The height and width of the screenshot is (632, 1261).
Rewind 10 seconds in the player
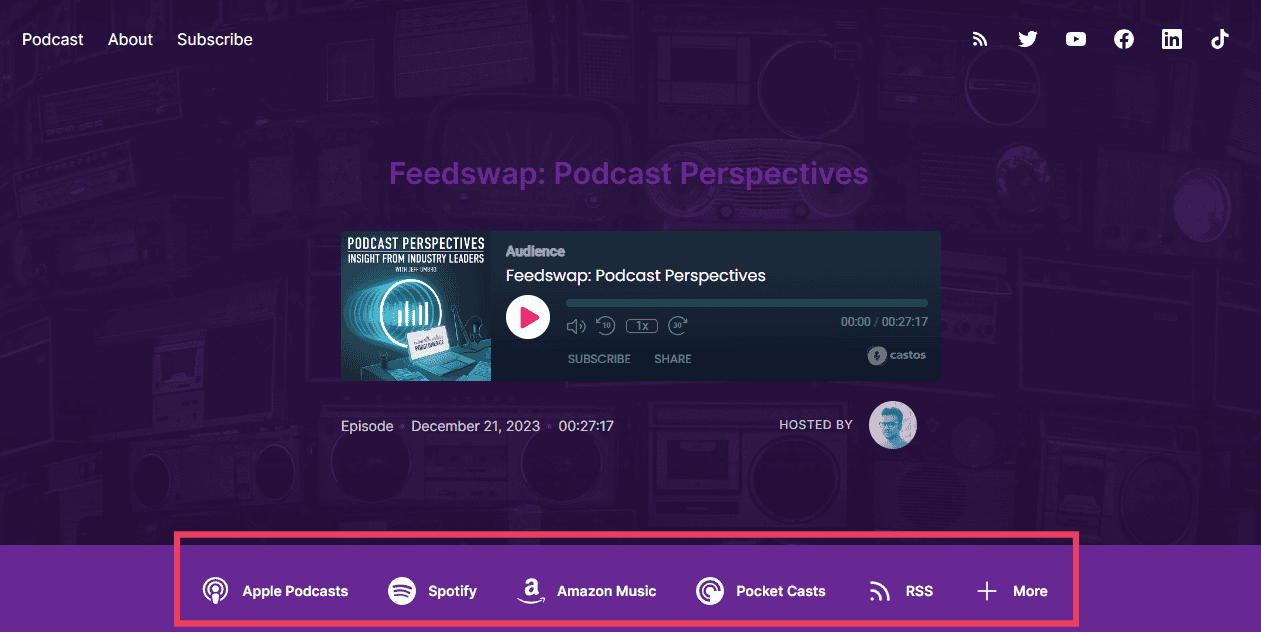[605, 325]
